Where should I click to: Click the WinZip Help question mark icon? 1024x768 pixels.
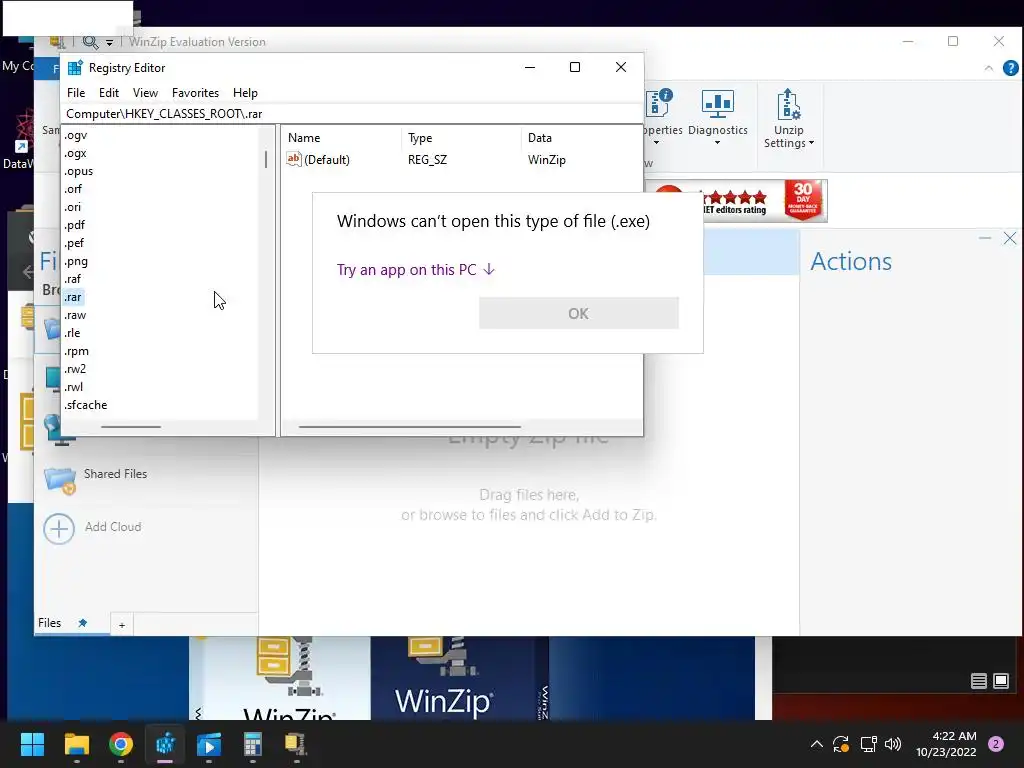(1010, 68)
